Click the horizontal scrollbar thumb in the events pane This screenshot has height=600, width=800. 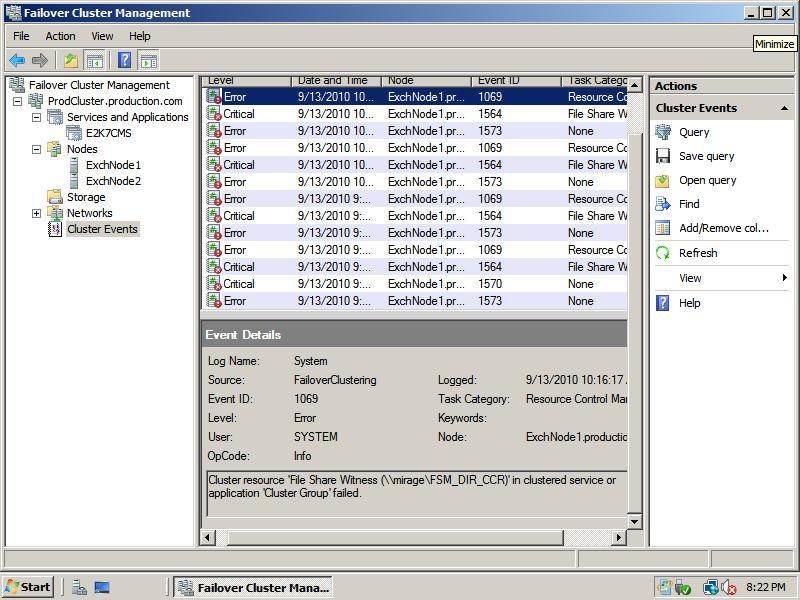[x=395, y=537]
